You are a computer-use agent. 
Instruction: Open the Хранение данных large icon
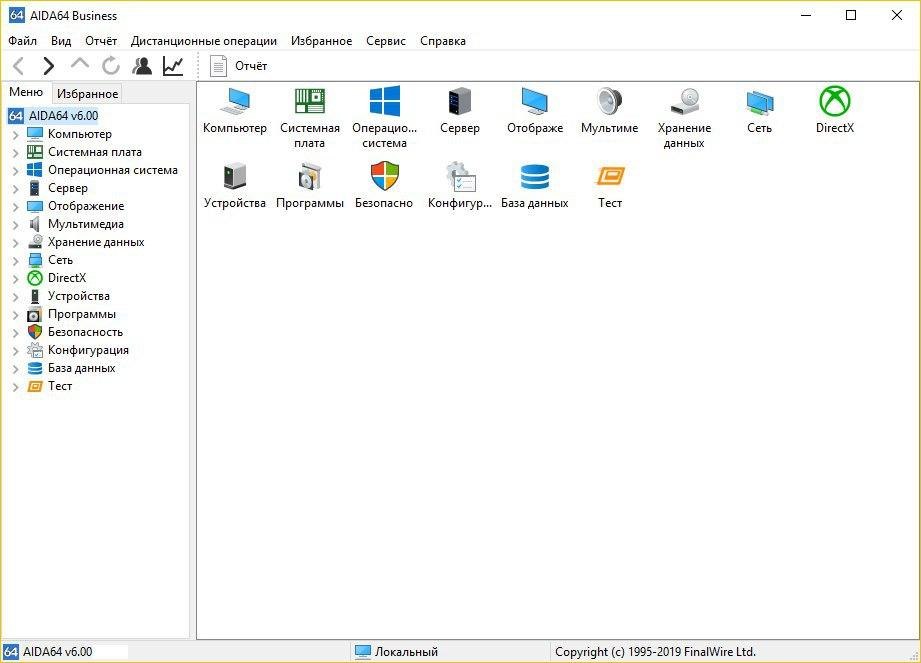point(684,101)
